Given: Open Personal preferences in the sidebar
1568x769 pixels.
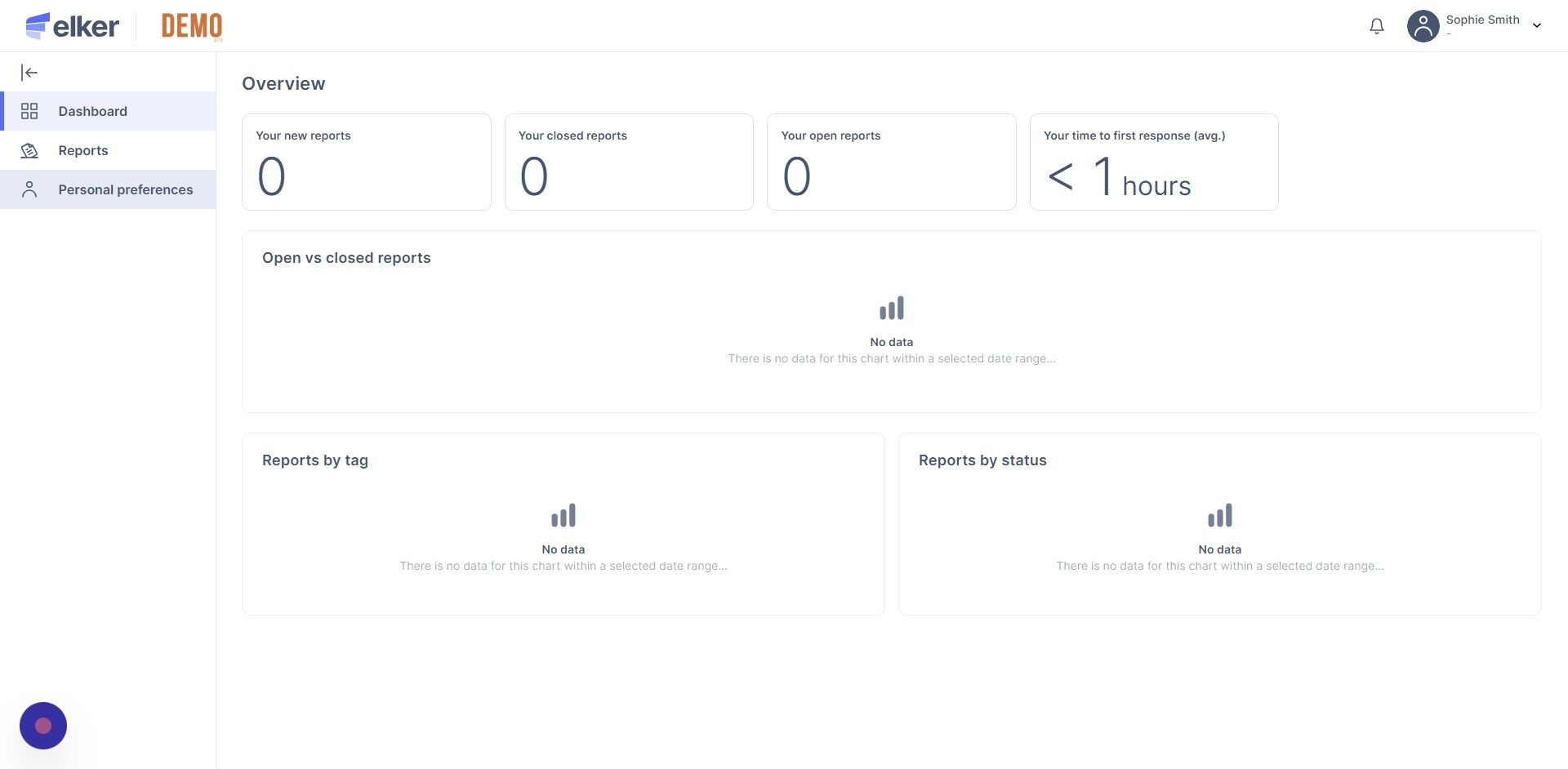Looking at the screenshot, I should pyautogui.click(x=109, y=189).
